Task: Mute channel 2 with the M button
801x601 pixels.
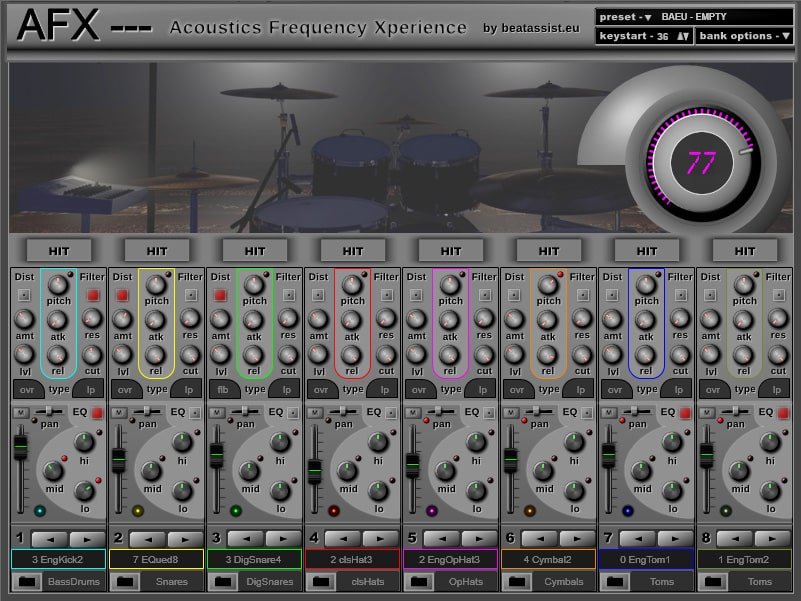Action: click(119, 412)
